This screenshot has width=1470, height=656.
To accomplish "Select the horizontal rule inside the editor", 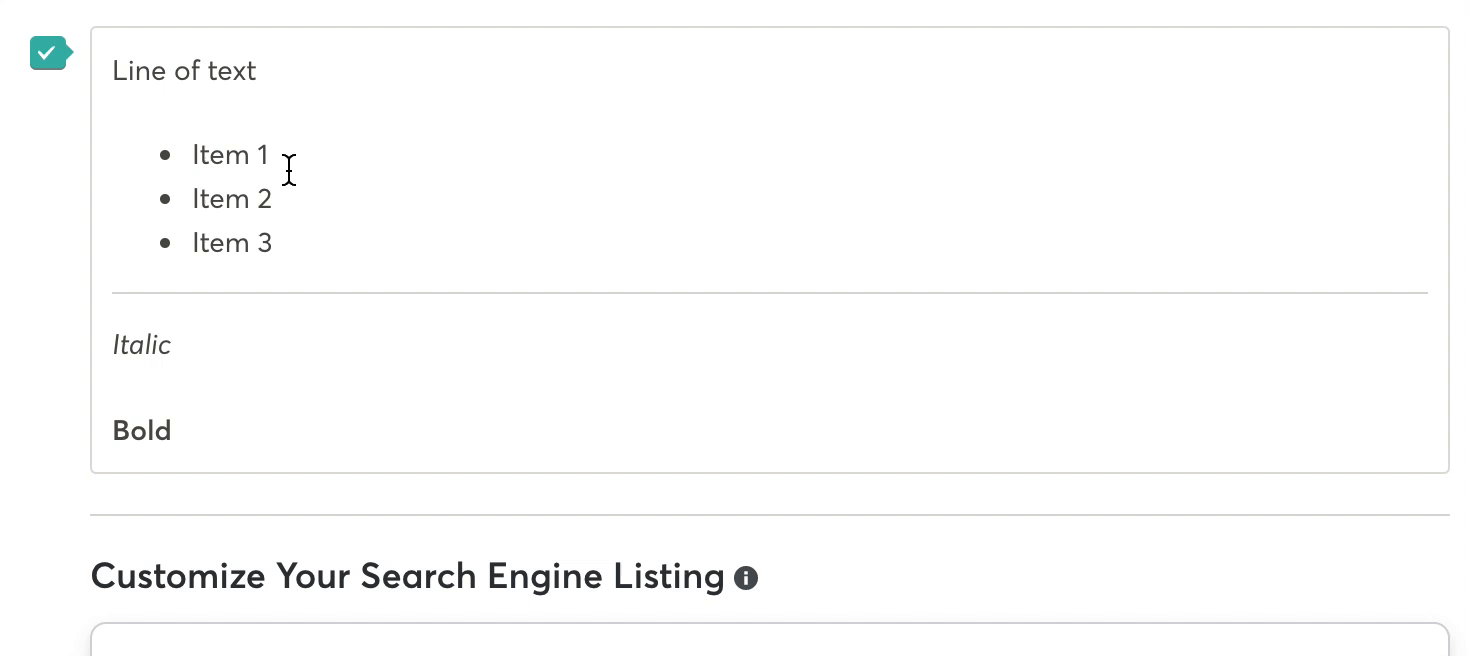I will pyautogui.click(x=770, y=293).
